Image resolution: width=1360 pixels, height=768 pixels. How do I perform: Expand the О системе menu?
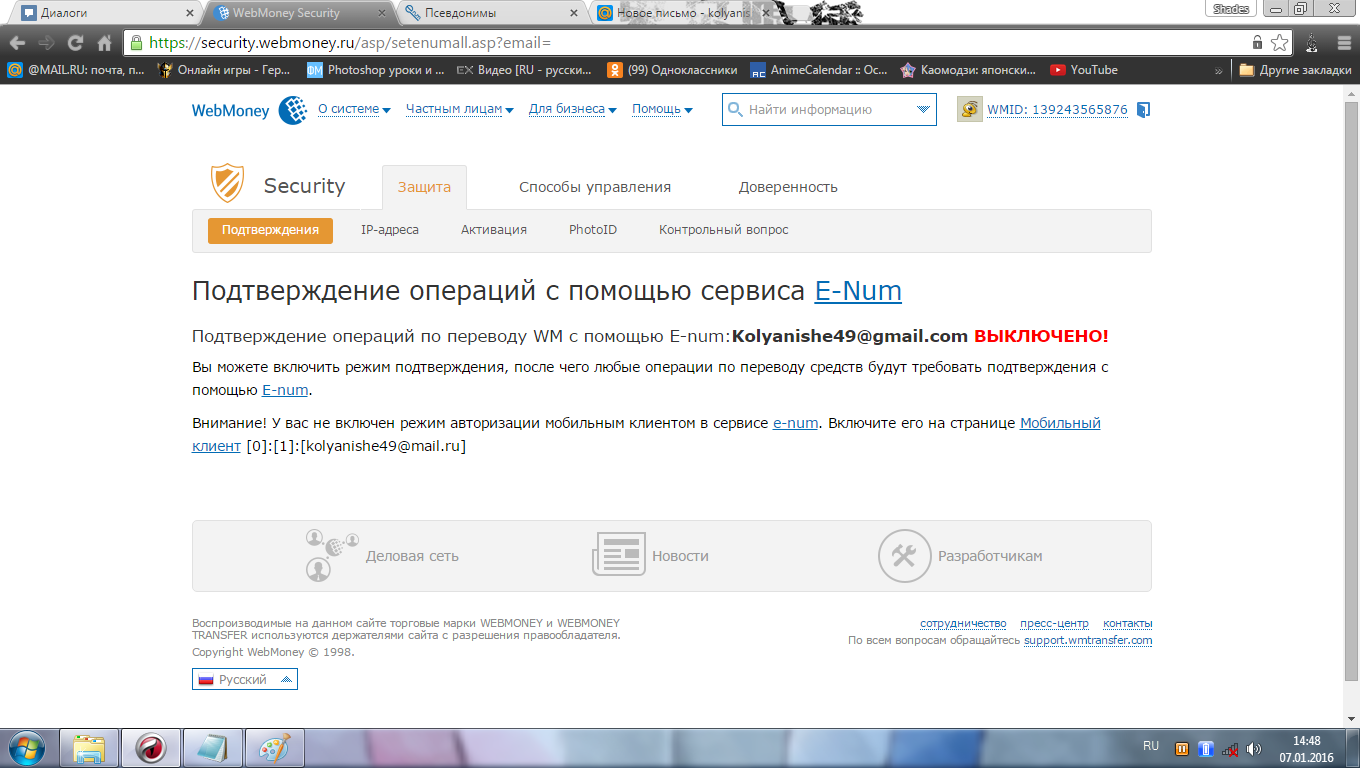click(x=354, y=109)
